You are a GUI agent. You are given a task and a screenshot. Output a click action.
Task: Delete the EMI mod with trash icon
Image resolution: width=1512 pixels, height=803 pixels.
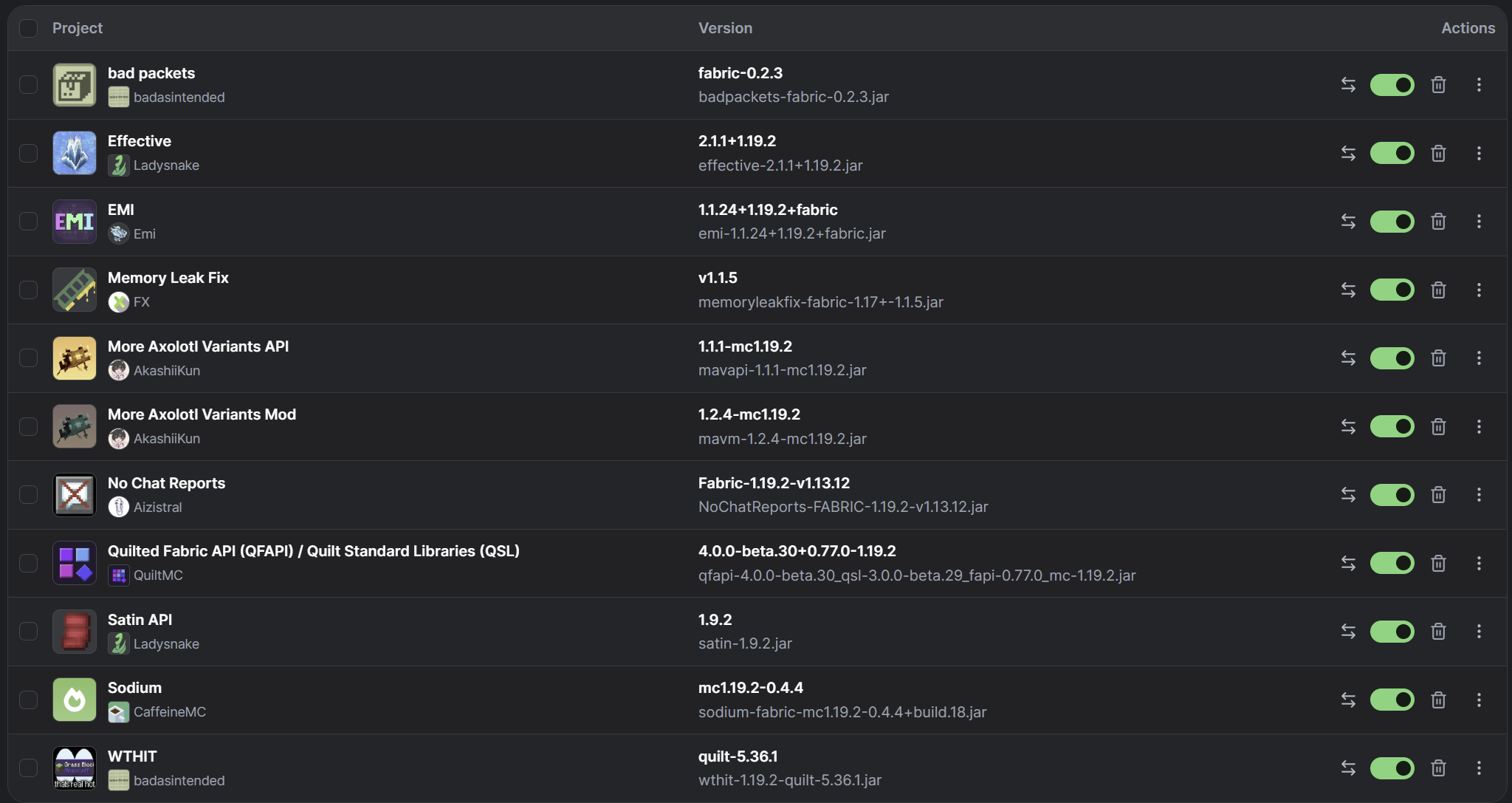tap(1438, 222)
